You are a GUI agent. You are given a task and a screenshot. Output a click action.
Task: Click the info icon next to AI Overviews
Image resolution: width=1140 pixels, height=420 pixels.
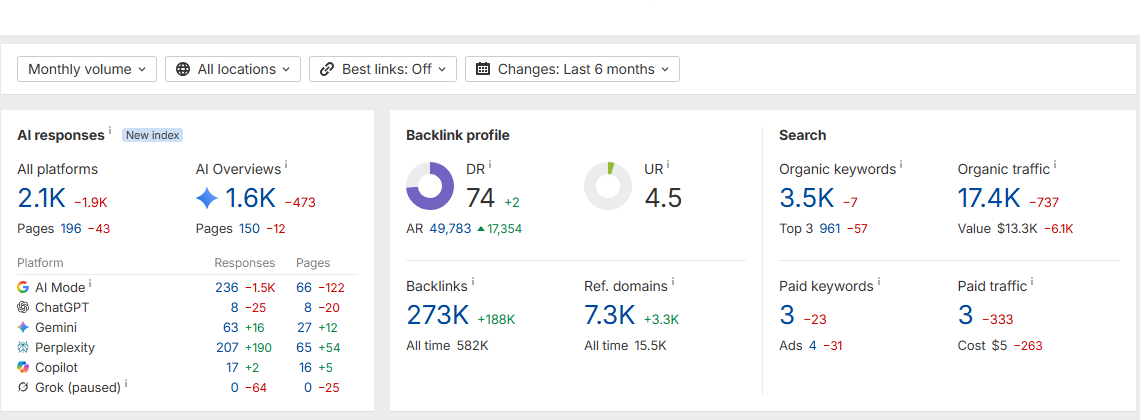pos(286,165)
